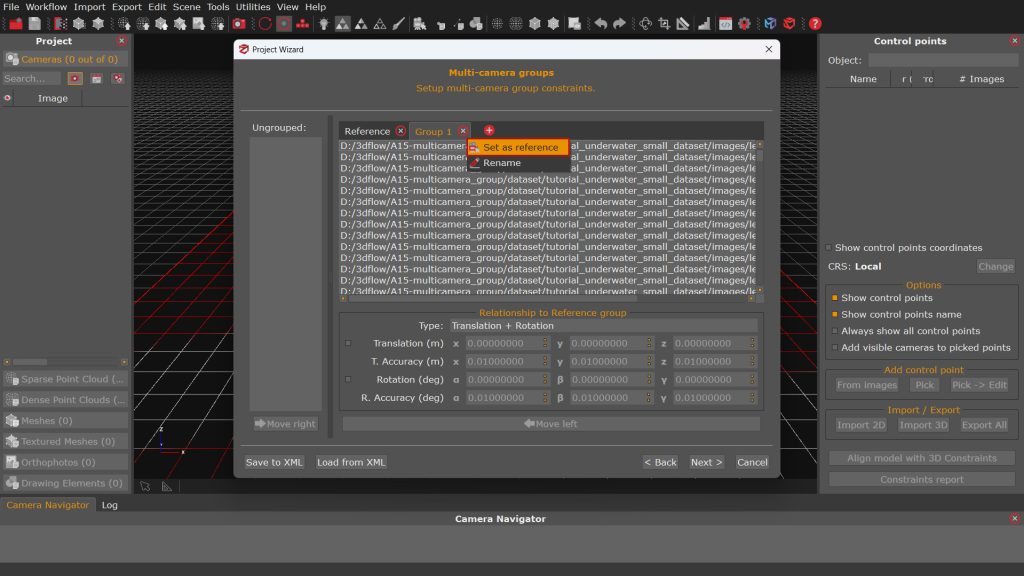1024x576 pixels.
Task: Click the light bulb toolbar icon
Action: 323,23
